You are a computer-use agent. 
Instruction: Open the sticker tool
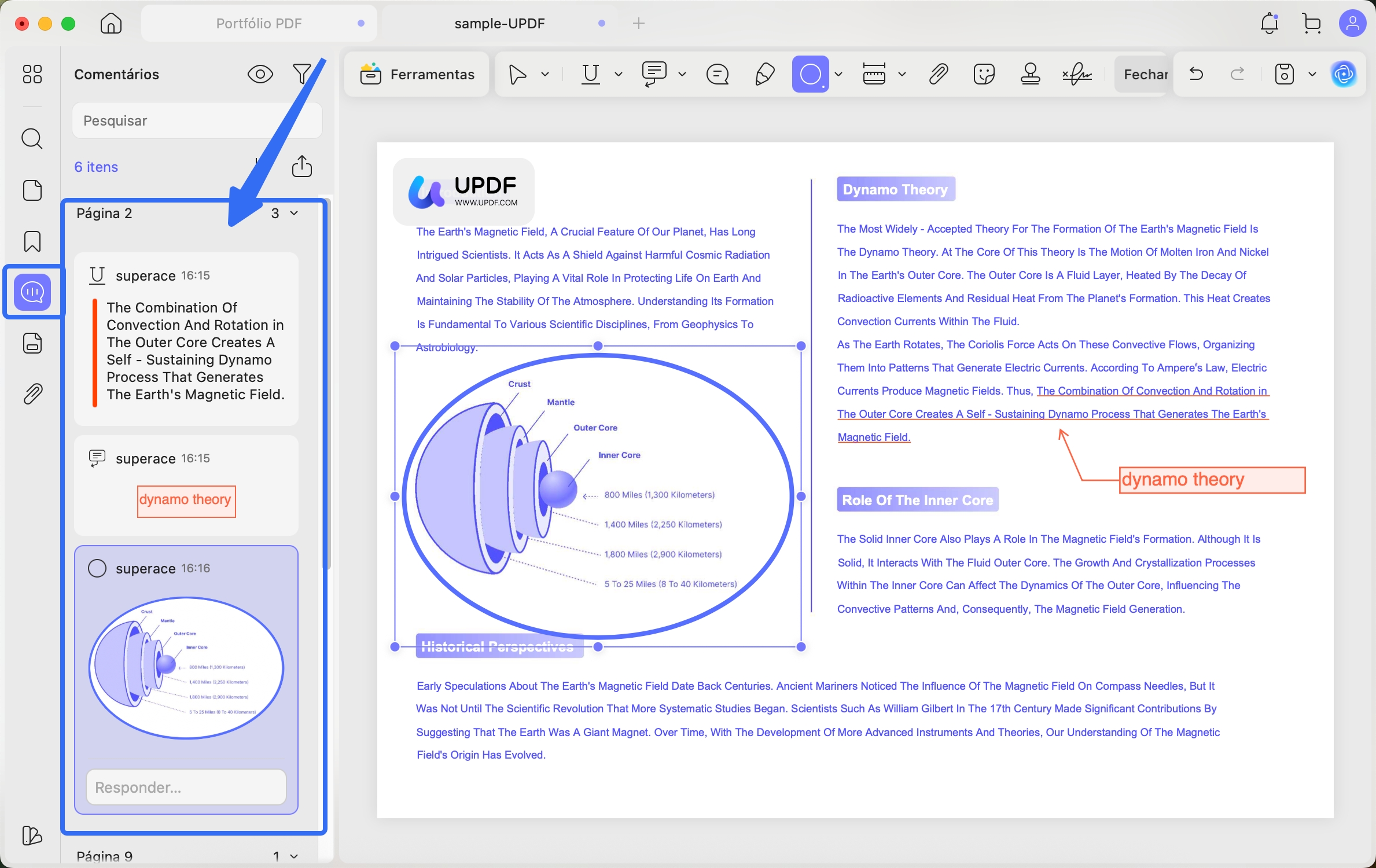click(984, 74)
